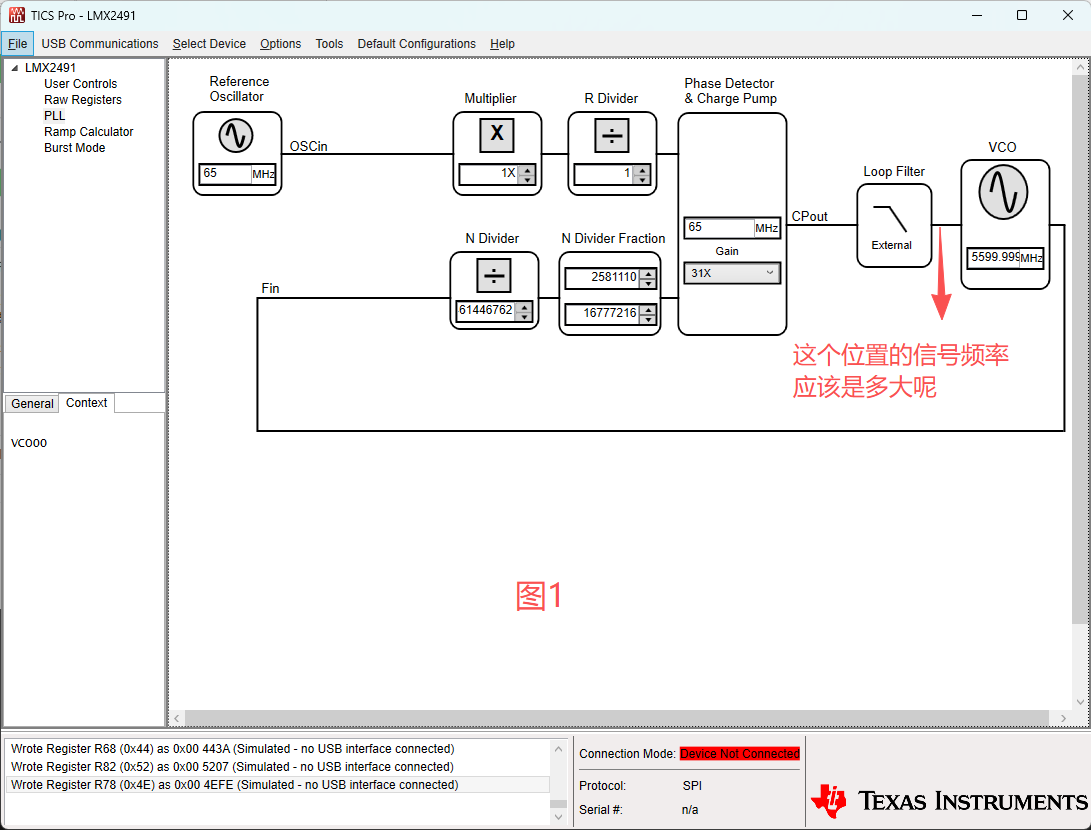Open the Burst Mode page
The height and width of the screenshot is (830, 1091).
74,147
